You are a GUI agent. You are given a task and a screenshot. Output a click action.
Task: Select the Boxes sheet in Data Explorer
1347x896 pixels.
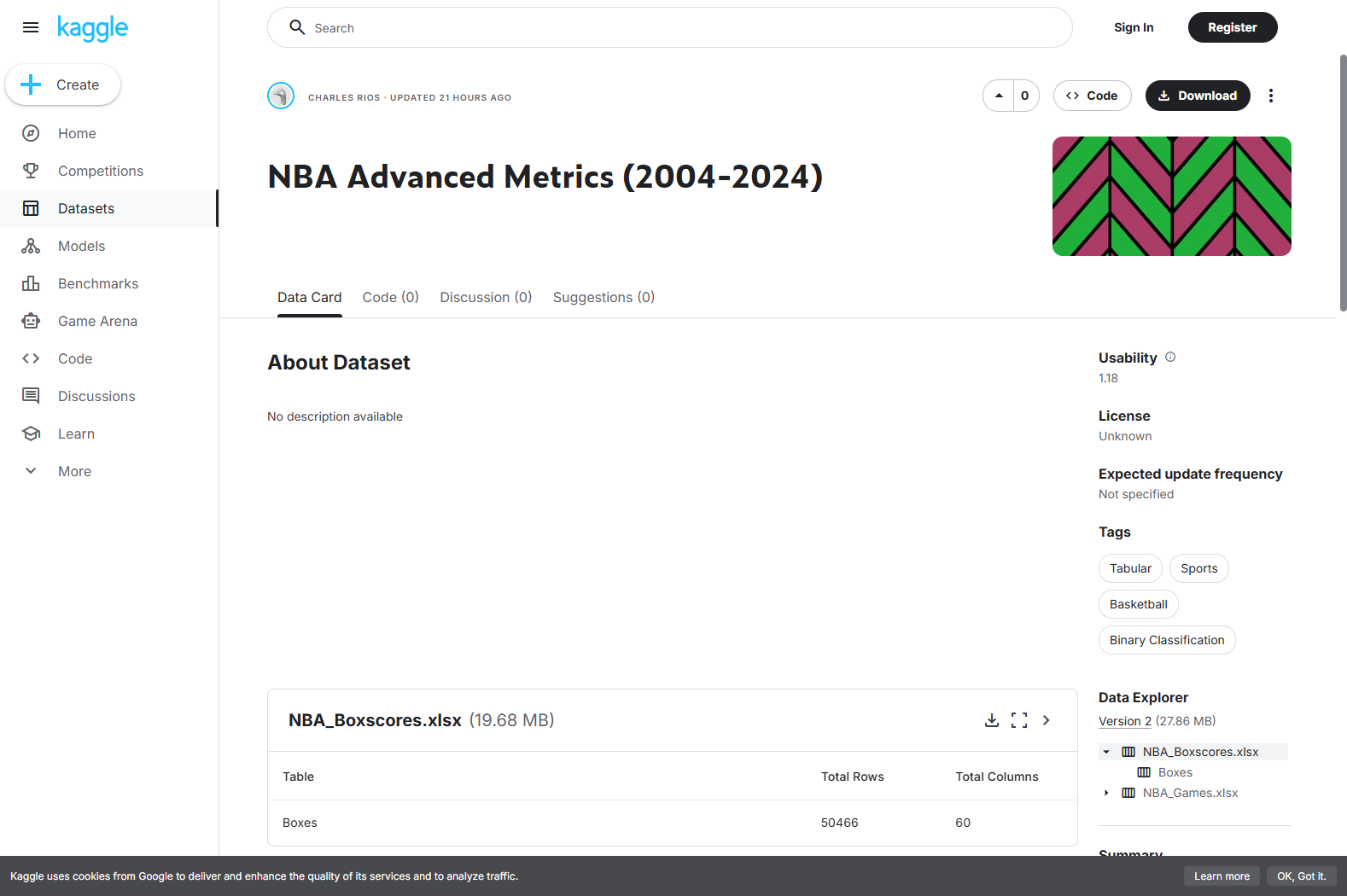tap(1175, 772)
